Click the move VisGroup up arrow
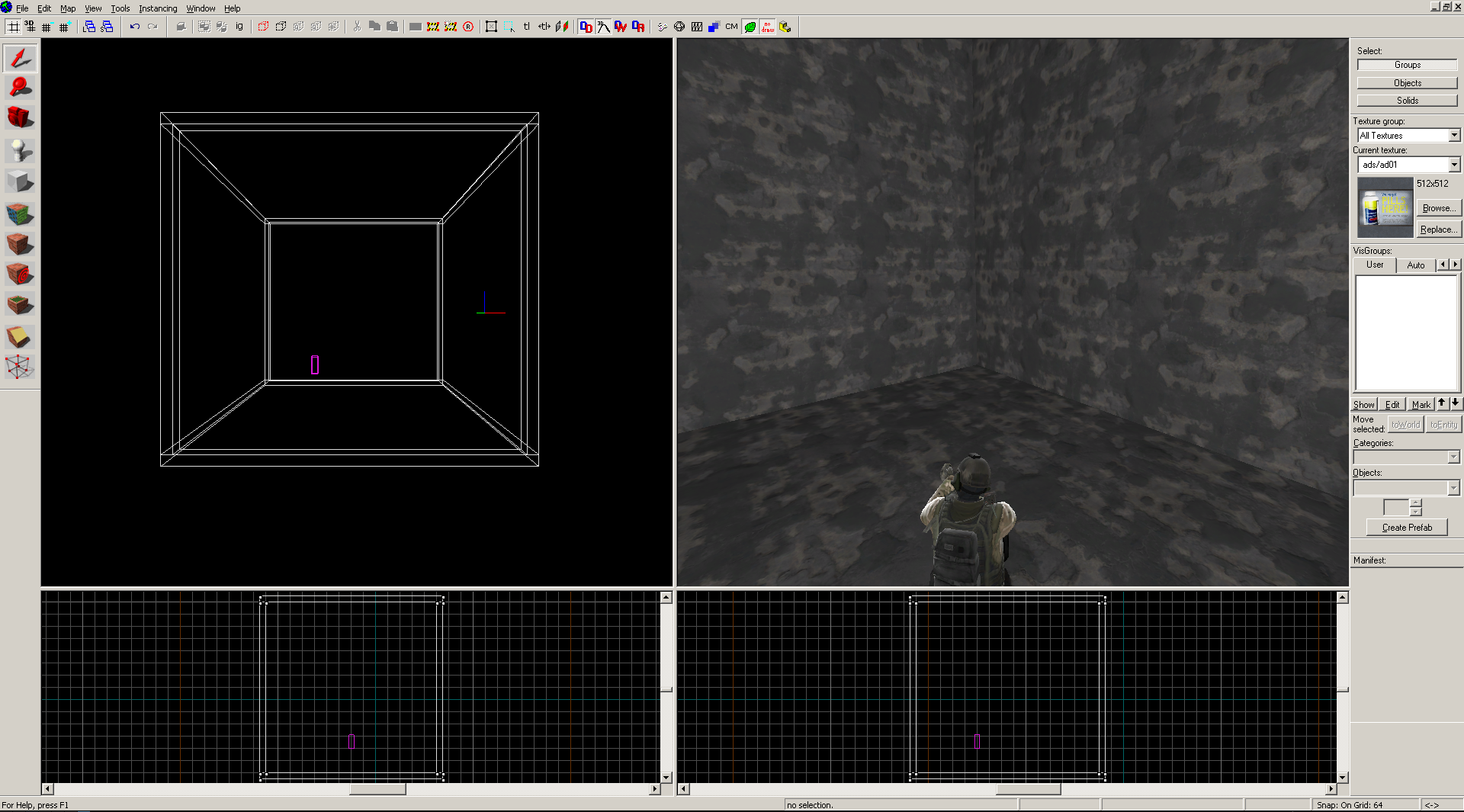1464x812 pixels. tap(1442, 403)
